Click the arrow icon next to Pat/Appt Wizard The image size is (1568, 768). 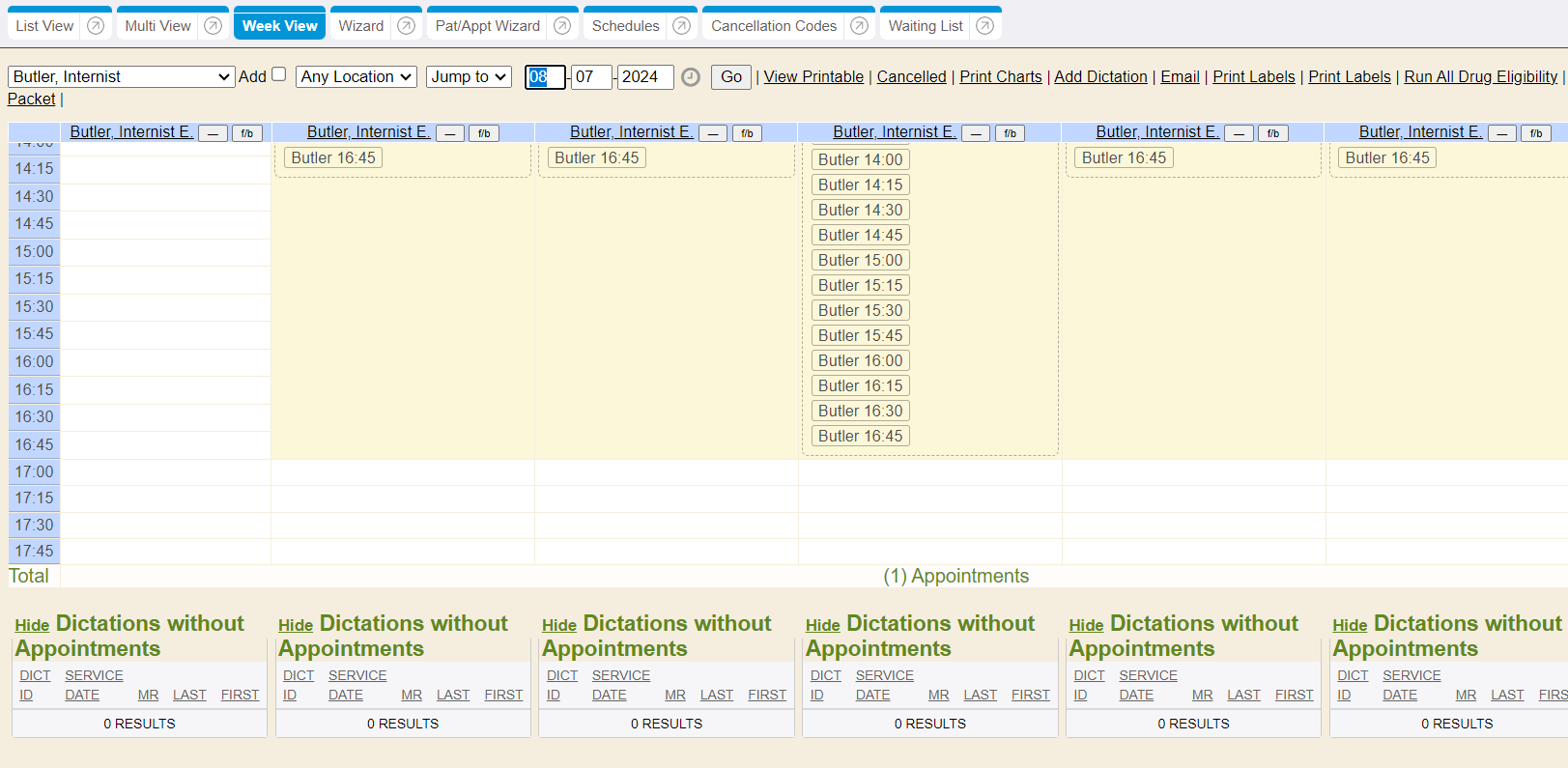point(562,26)
